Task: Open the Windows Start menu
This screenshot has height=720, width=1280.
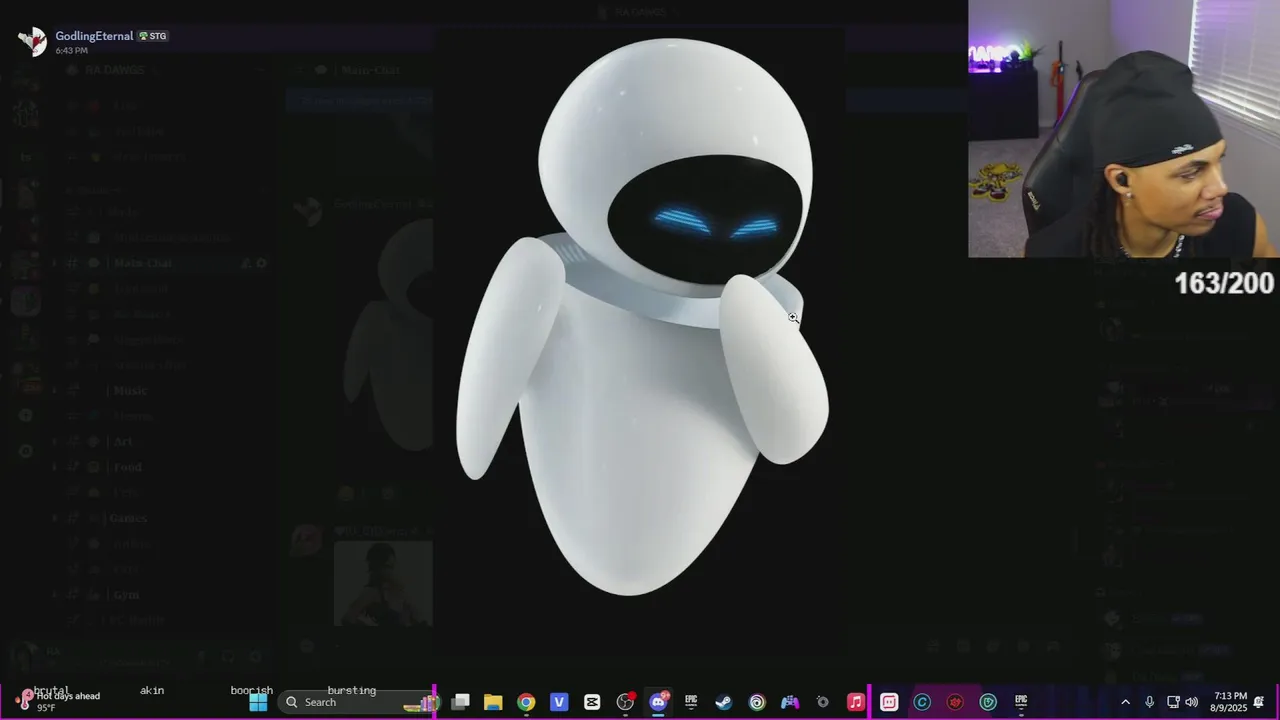Action: pos(258,702)
